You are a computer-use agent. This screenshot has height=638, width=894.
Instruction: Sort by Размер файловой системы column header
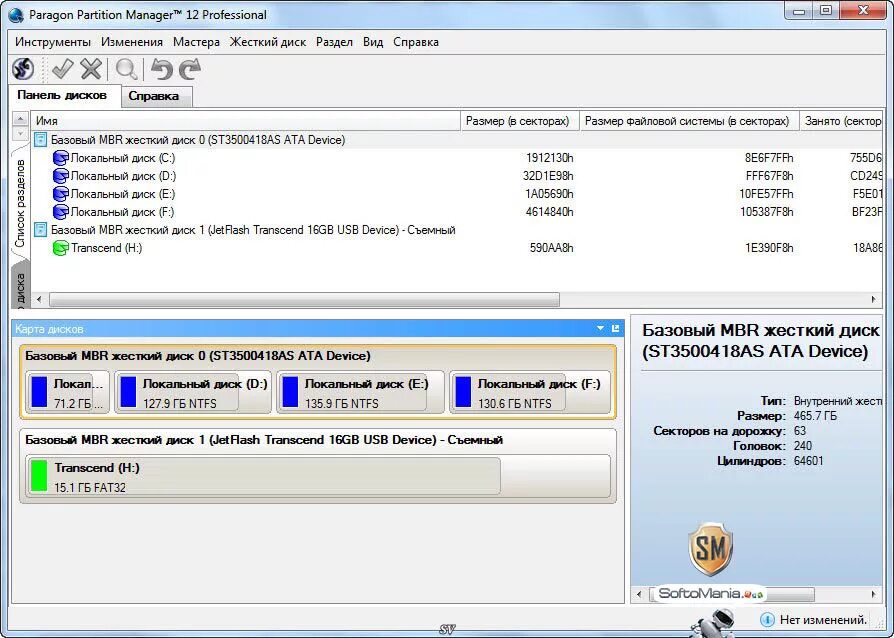click(x=687, y=121)
